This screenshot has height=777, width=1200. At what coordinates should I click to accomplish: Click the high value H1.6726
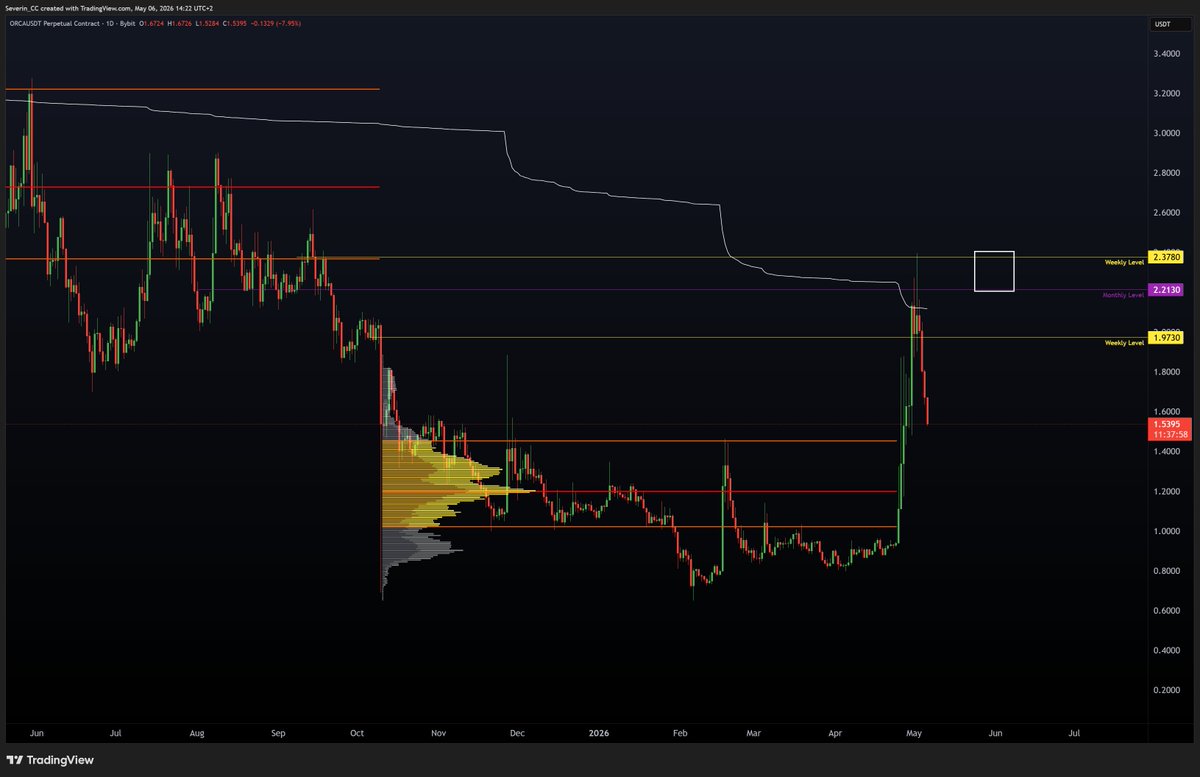click(178, 21)
